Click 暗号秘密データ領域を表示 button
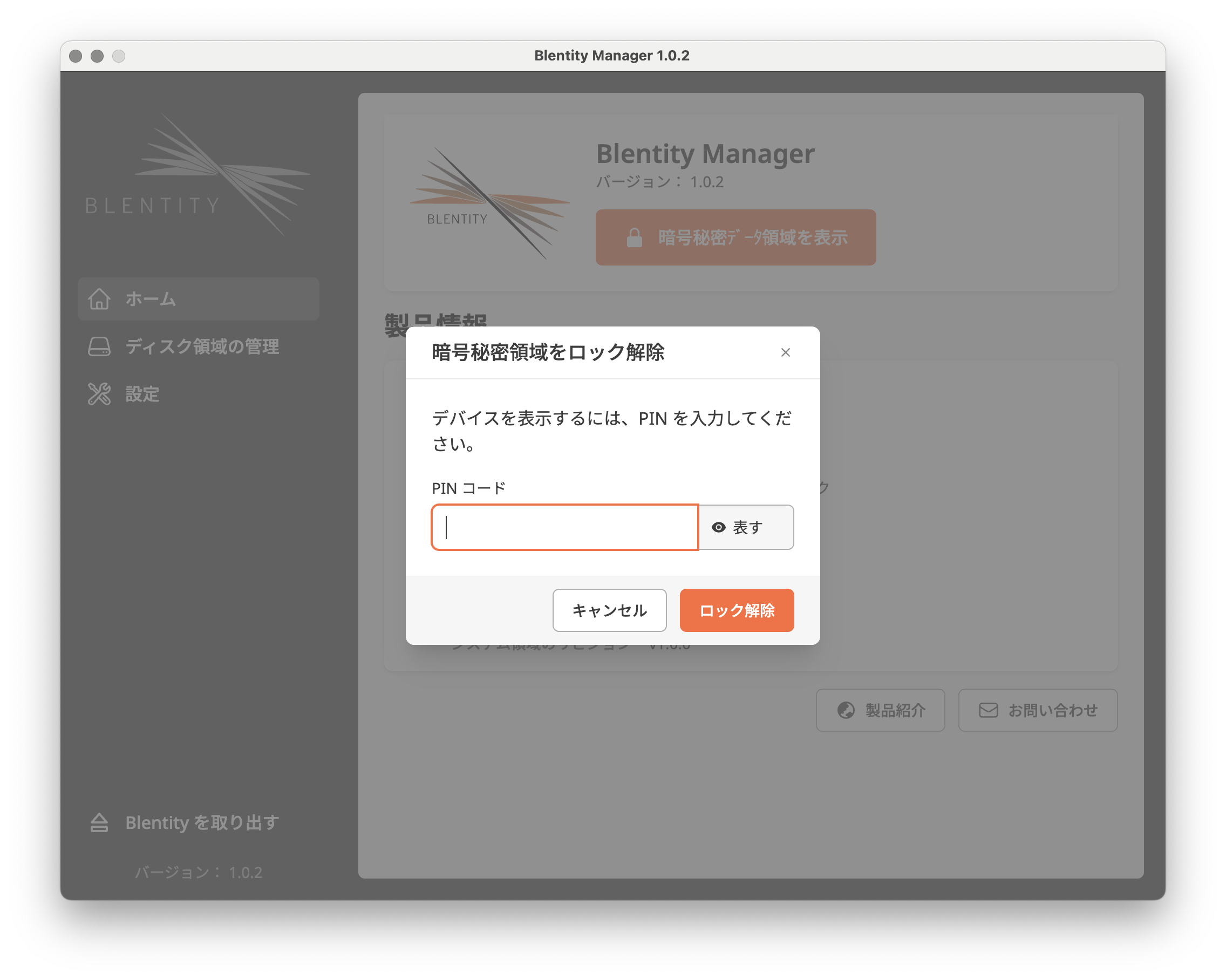Image resolution: width=1226 pixels, height=980 pixels. pyautogui.click(x=735, y=237)
